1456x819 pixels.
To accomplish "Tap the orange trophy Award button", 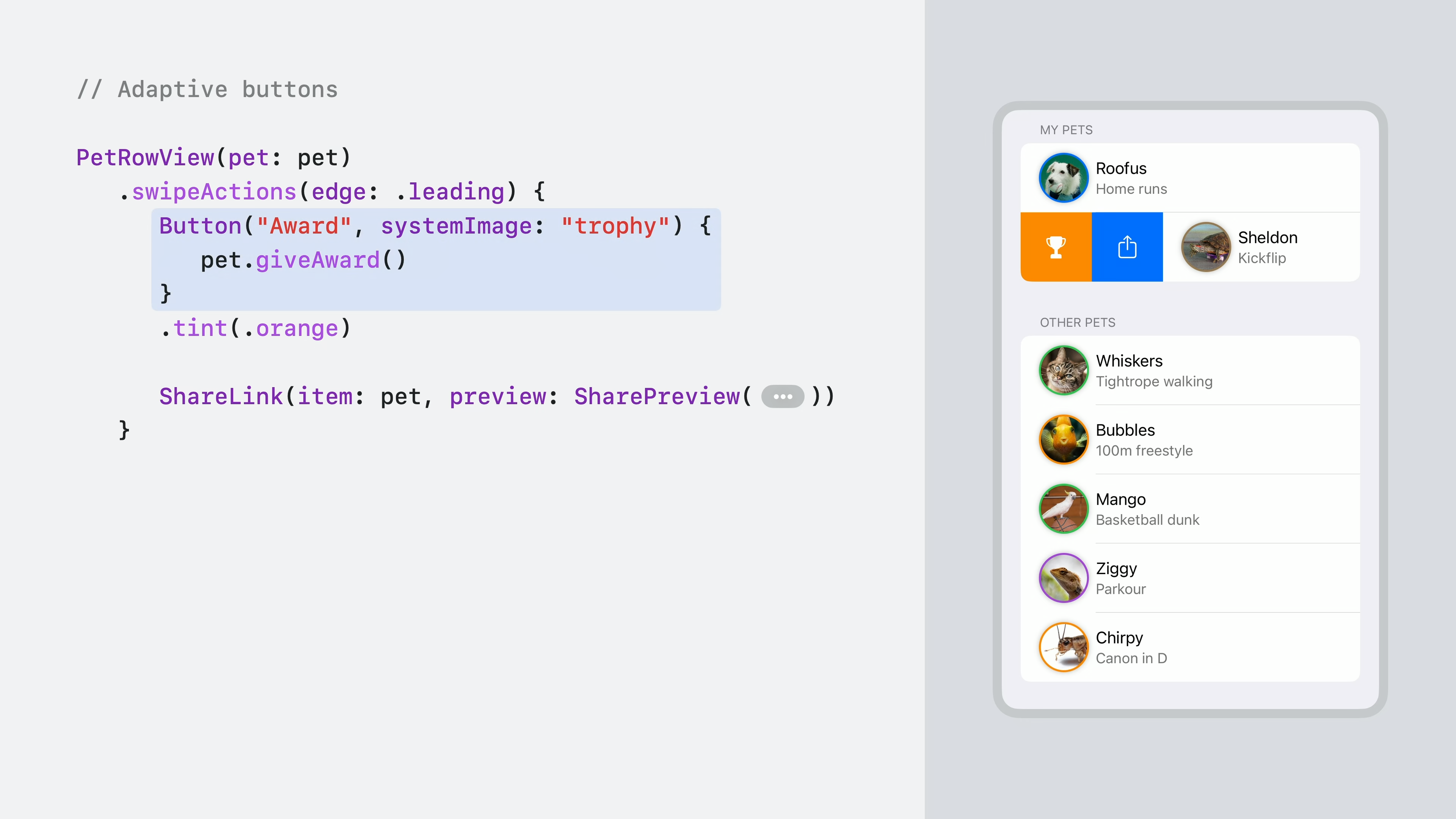I will [1055, 247].
